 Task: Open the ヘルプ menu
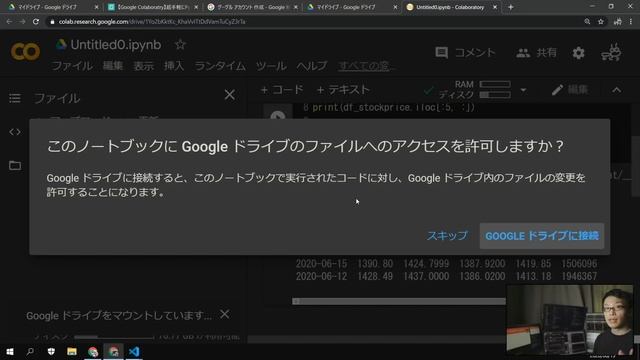(312, 66)
